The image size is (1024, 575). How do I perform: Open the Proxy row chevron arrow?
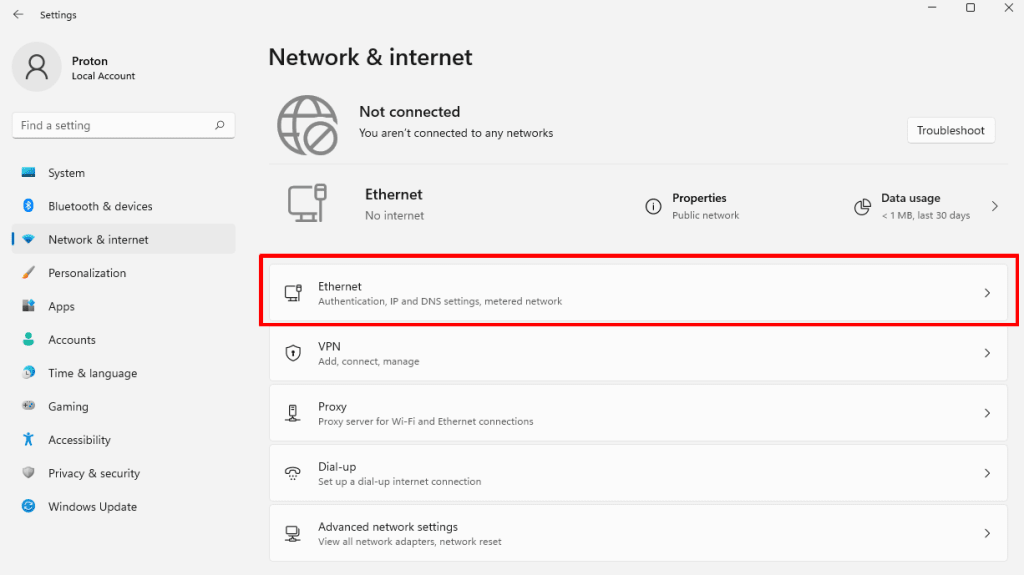[987, 413]
